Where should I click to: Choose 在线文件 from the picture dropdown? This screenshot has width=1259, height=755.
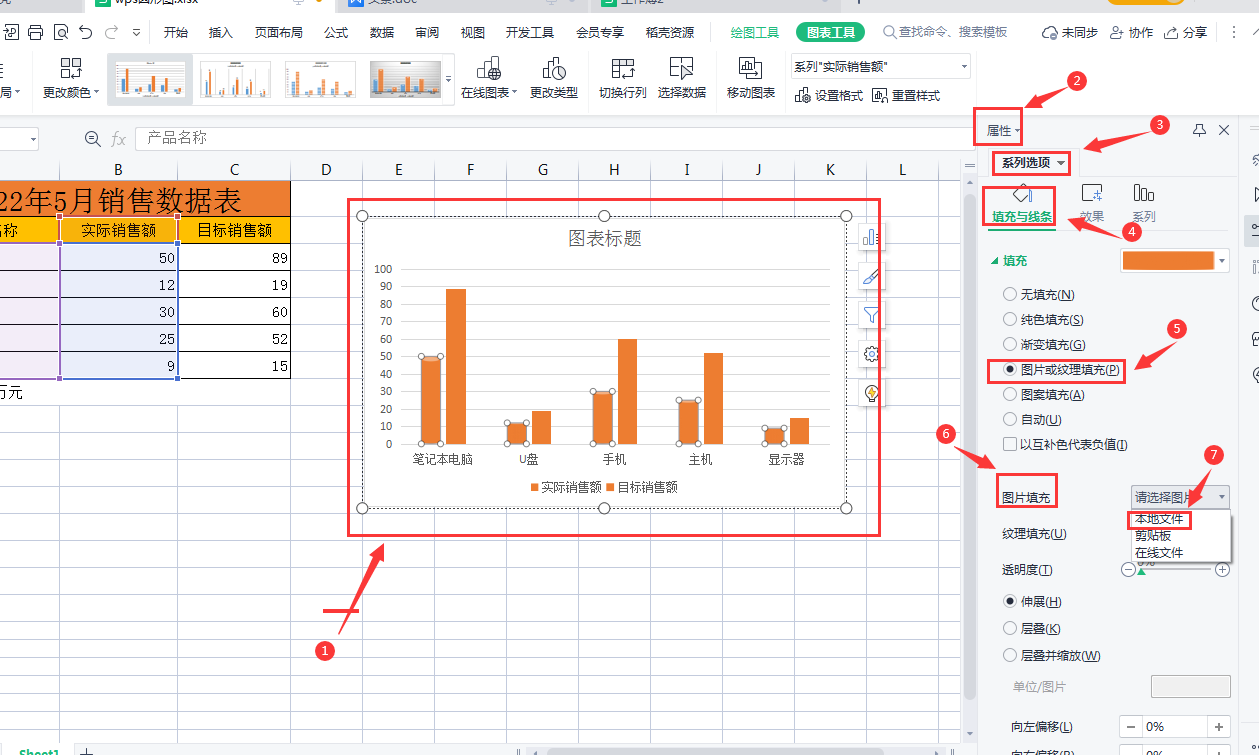pyautogui.click(x=1159, y=552)
